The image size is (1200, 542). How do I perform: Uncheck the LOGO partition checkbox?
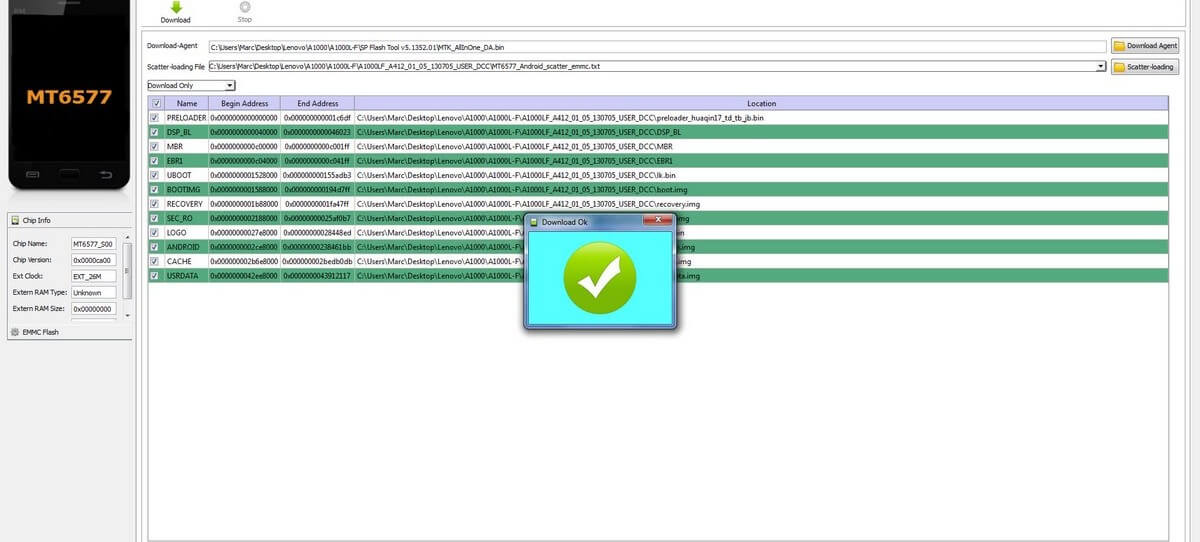coord(154,232)
